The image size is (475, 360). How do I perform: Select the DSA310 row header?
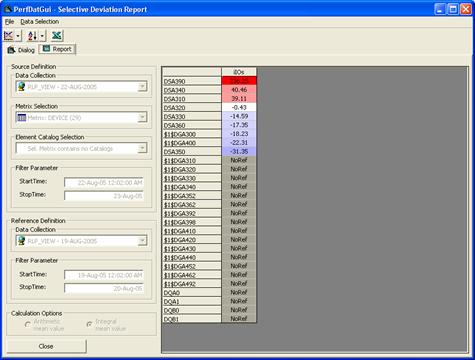(192, 99)
